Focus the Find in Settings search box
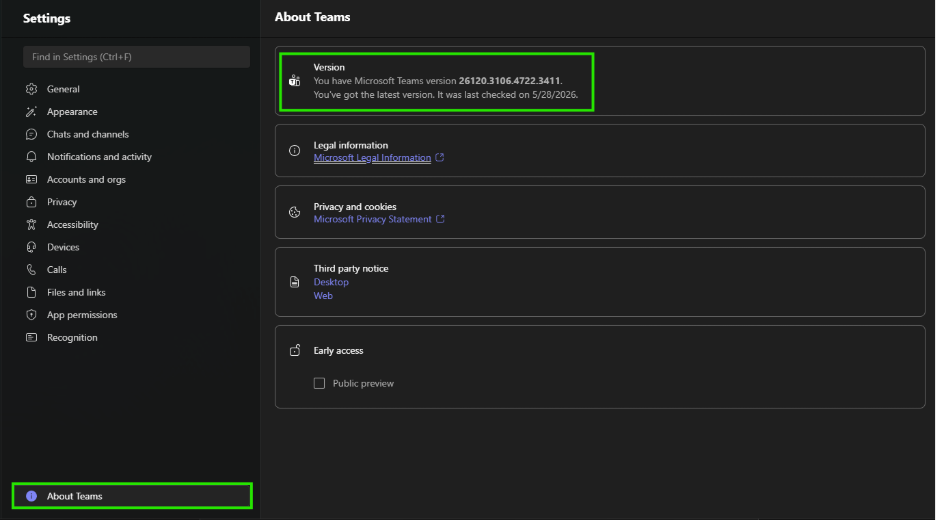 136,57
